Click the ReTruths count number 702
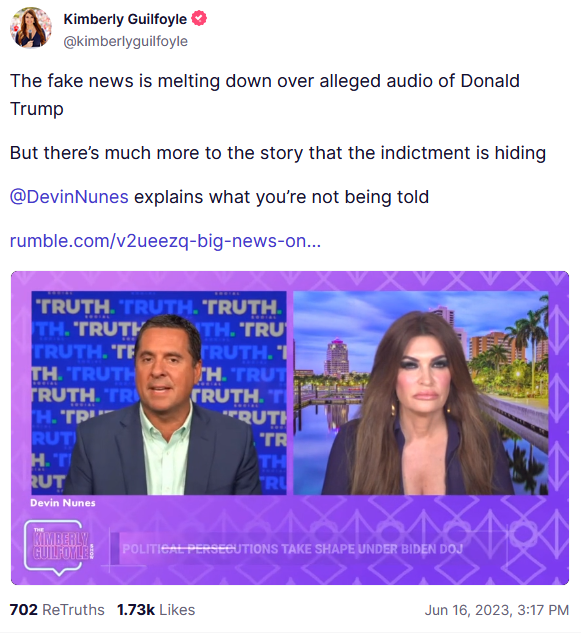The image size is (581, 633). click(24, 610)
